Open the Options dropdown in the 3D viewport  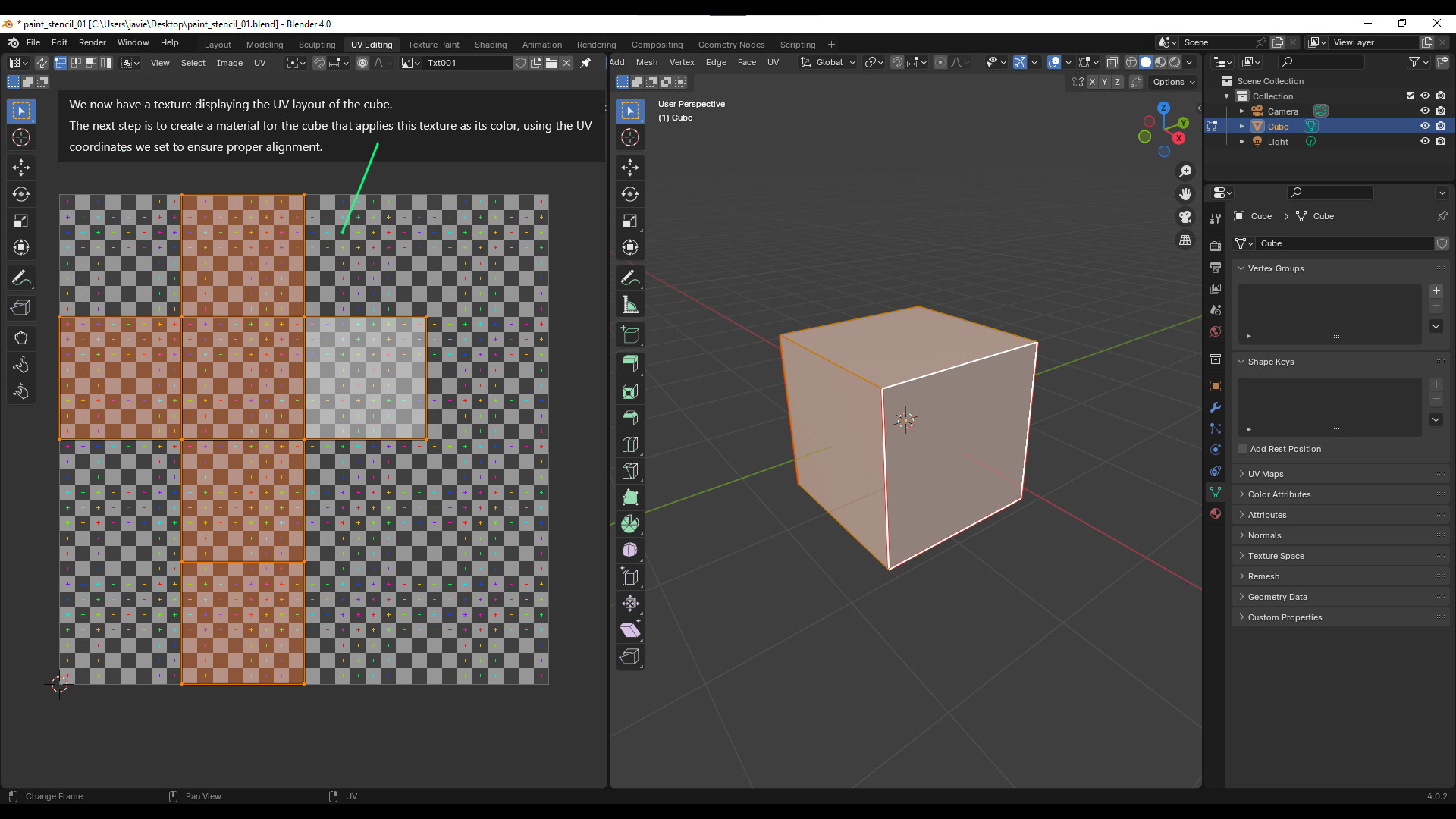pyautogui.click(x=1174, y=82)
